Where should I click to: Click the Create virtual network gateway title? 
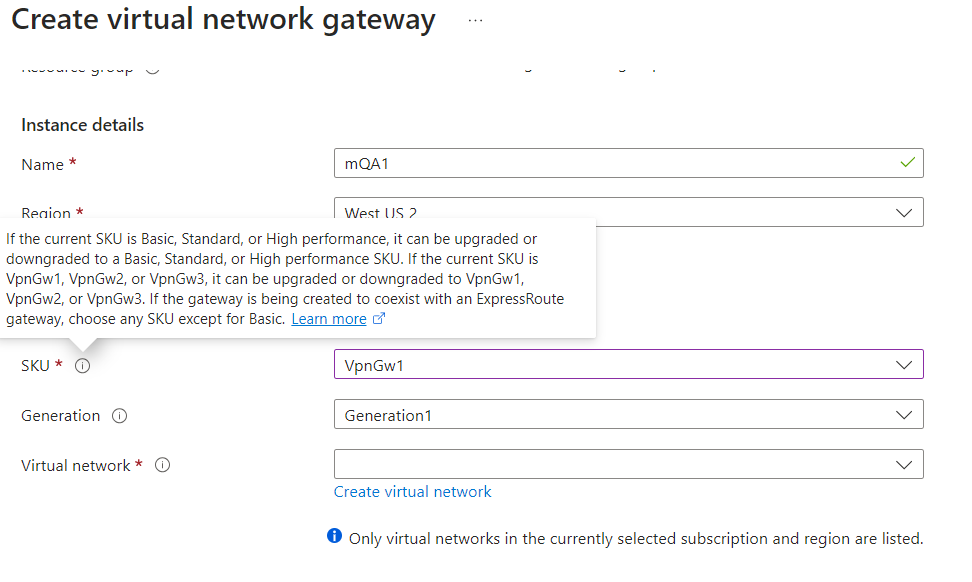[222, 19]
